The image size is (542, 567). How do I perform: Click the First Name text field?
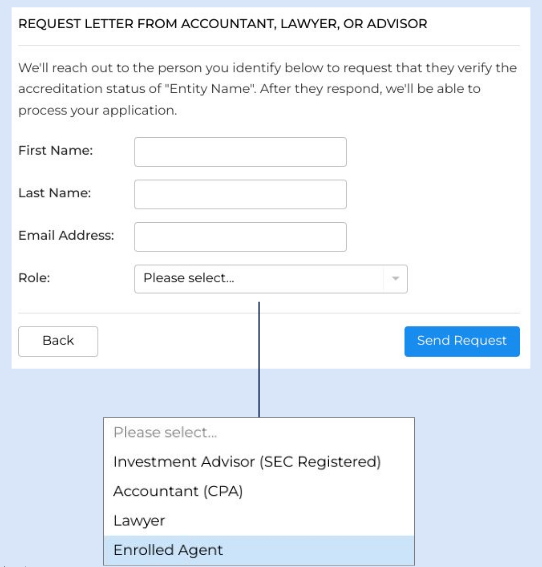click(240, 152)
